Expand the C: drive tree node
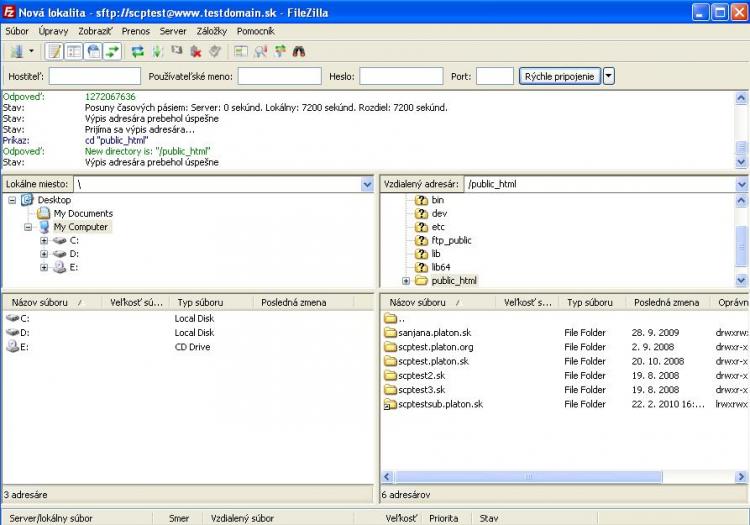 pos(44,241)
